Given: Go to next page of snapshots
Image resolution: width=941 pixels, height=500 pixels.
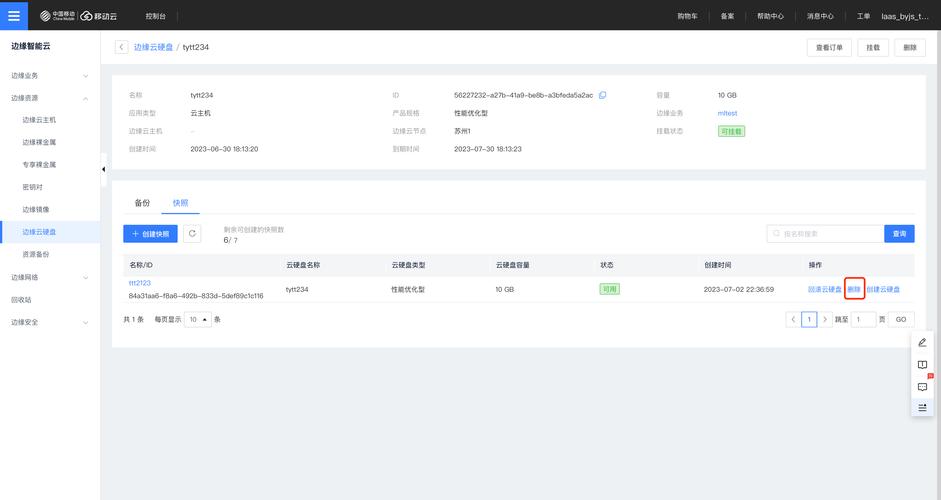Looking at the screenshot, I should pyautogui.click(x=825, y=319).
